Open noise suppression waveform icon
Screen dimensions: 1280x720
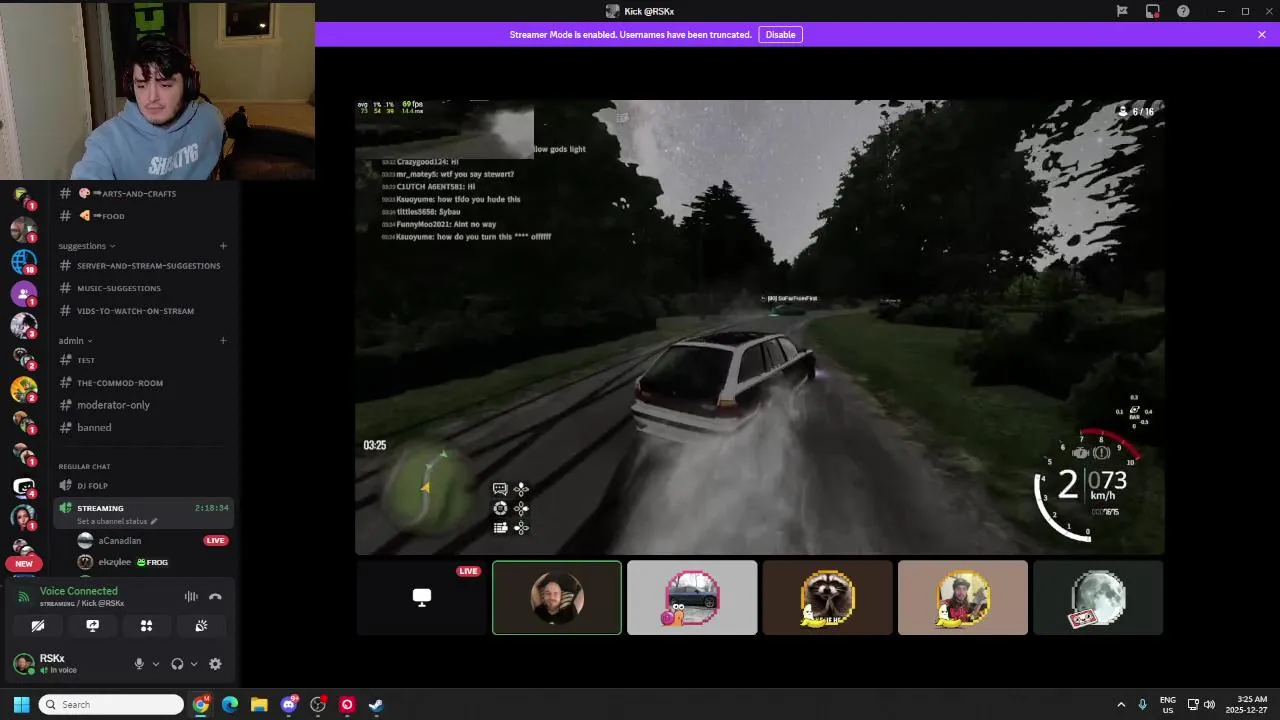(x=190, y=597)
